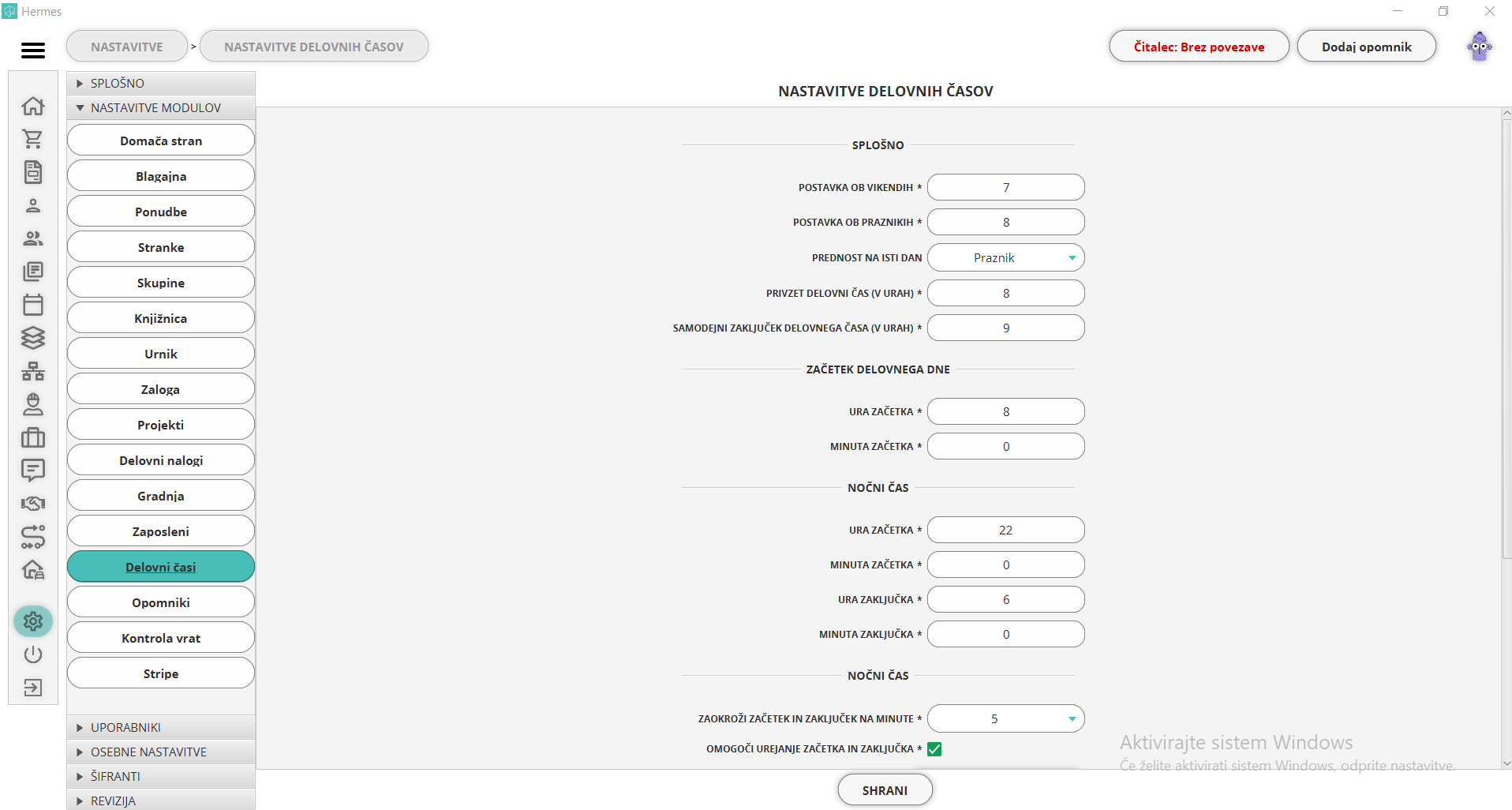The height and width of the screenshot is (810, 1512).
Task: Click the Nastavitve delovnih časov breadcrumb
Action: (x=314, y=47)
